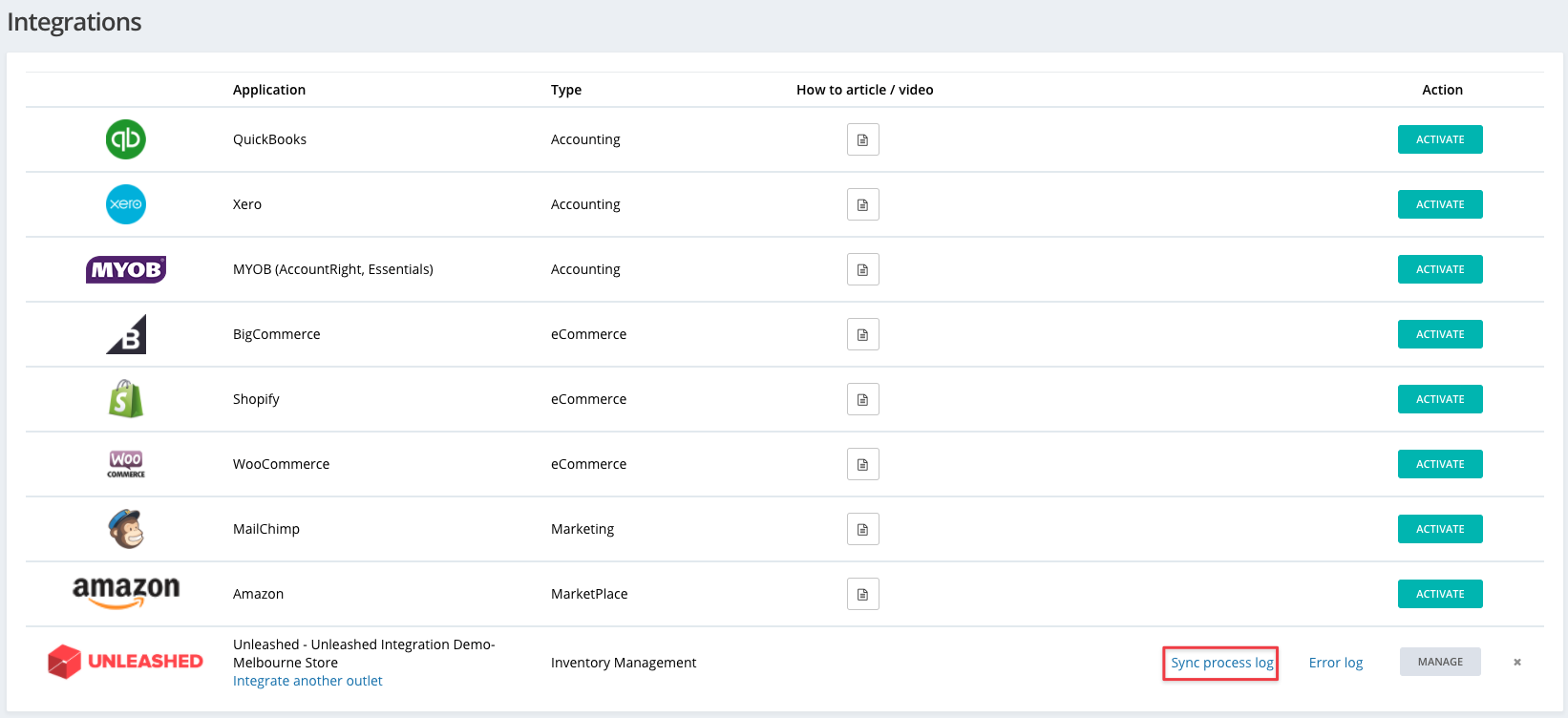Click the Integrate another outlet link

(307, 681)
